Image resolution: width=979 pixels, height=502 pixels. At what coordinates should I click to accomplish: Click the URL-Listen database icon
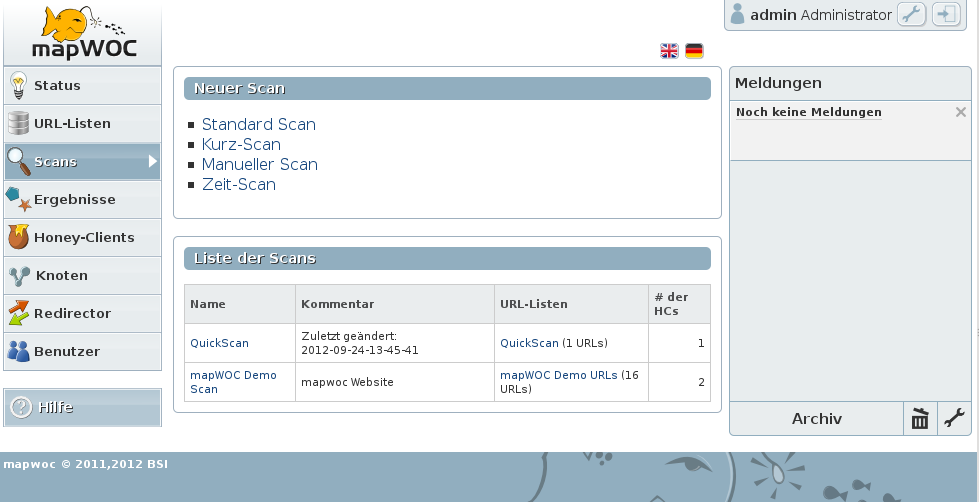18,123
